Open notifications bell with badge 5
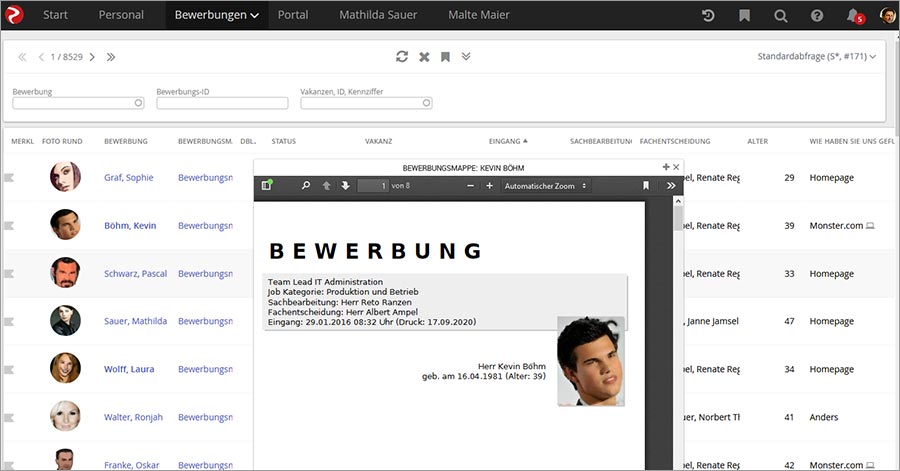The height and width of the screenshot is (471, 900). click(855, 15)
